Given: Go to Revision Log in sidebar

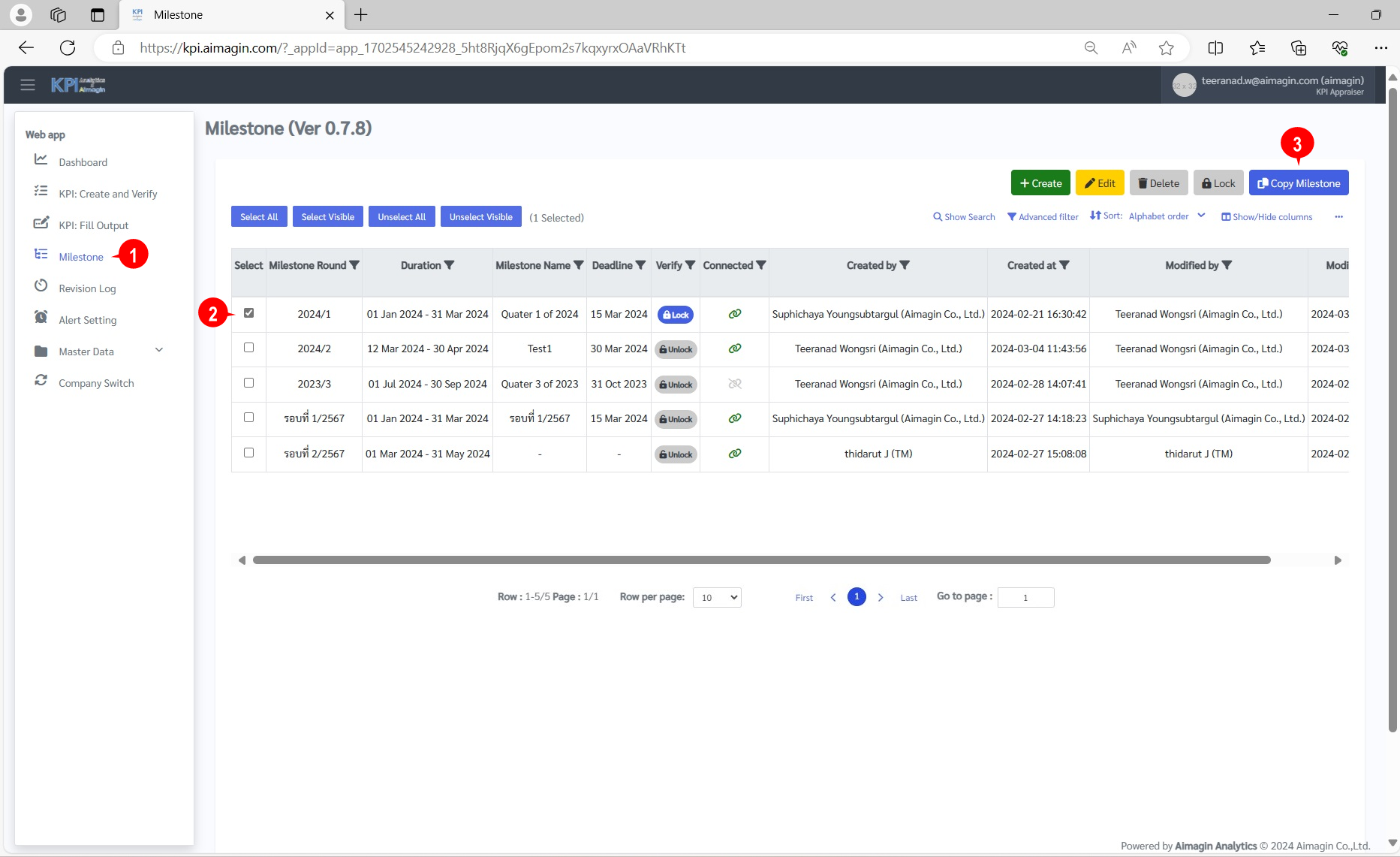Looking at the screenshot, I should click(87, 288).
